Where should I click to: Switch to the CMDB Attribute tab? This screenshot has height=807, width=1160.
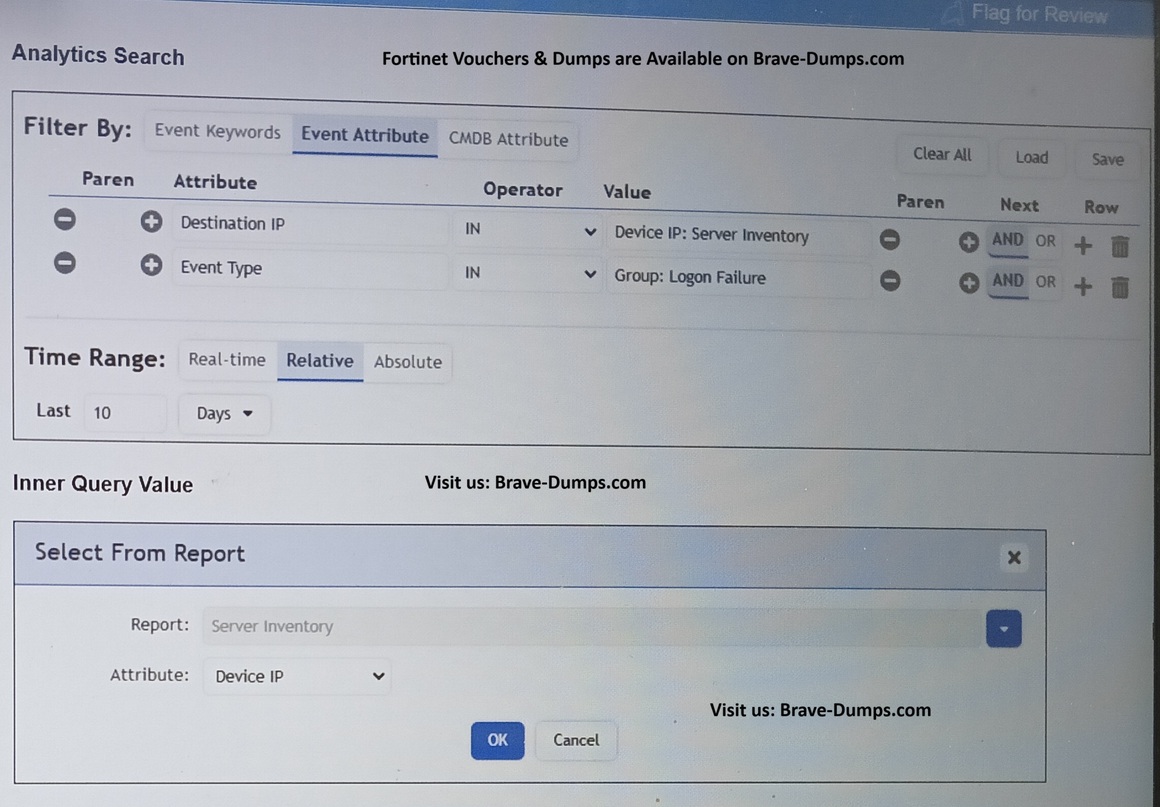tap(508, 139)
